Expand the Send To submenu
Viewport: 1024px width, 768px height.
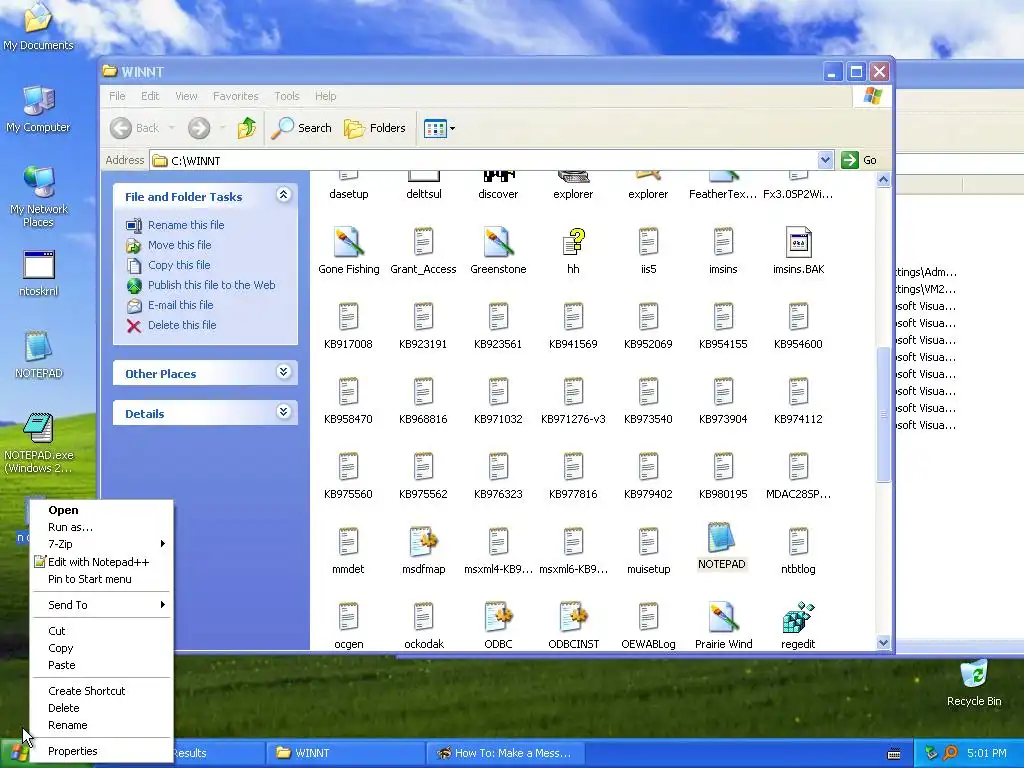pos(102,605)
